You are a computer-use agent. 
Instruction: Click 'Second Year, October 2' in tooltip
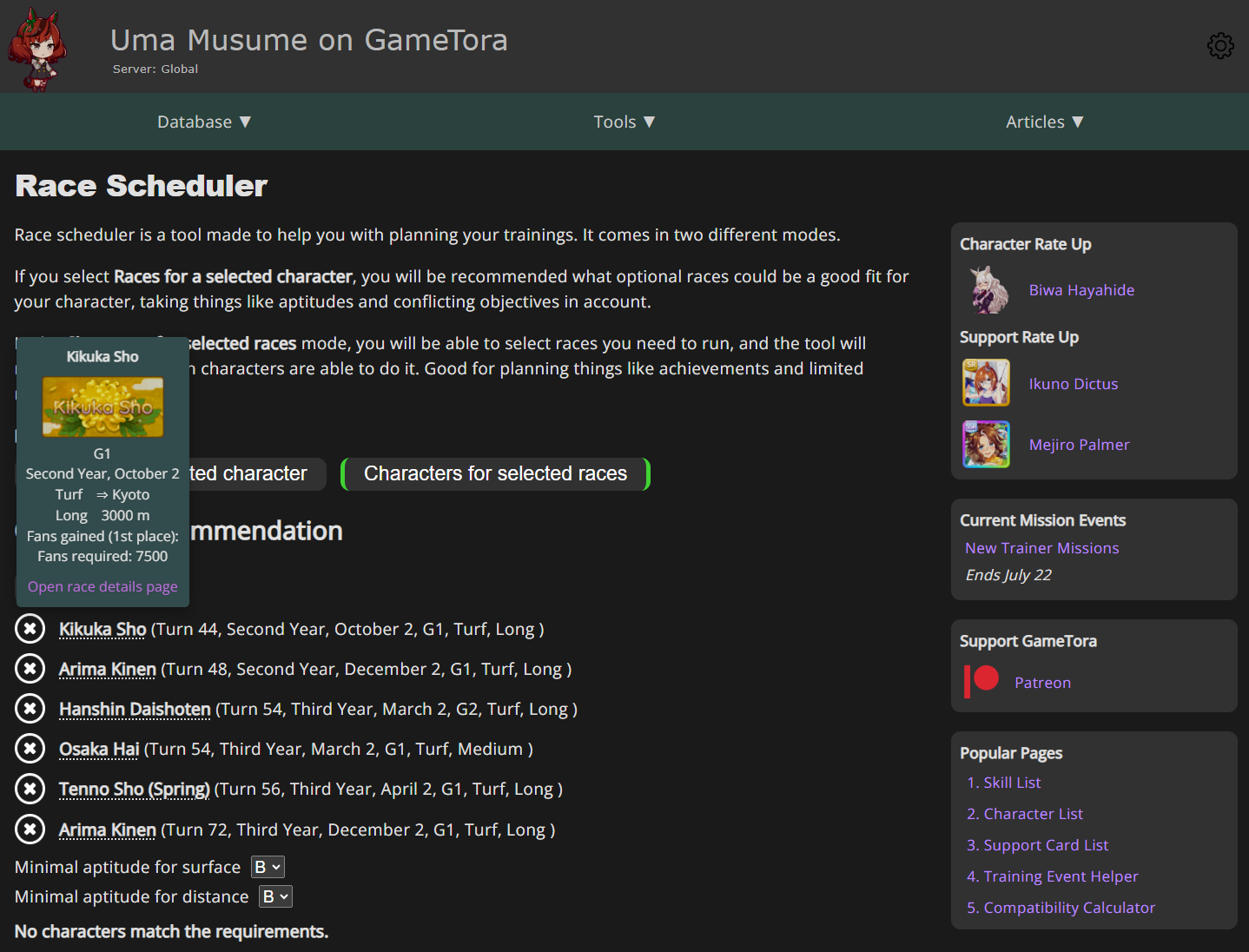pos(102,473)
